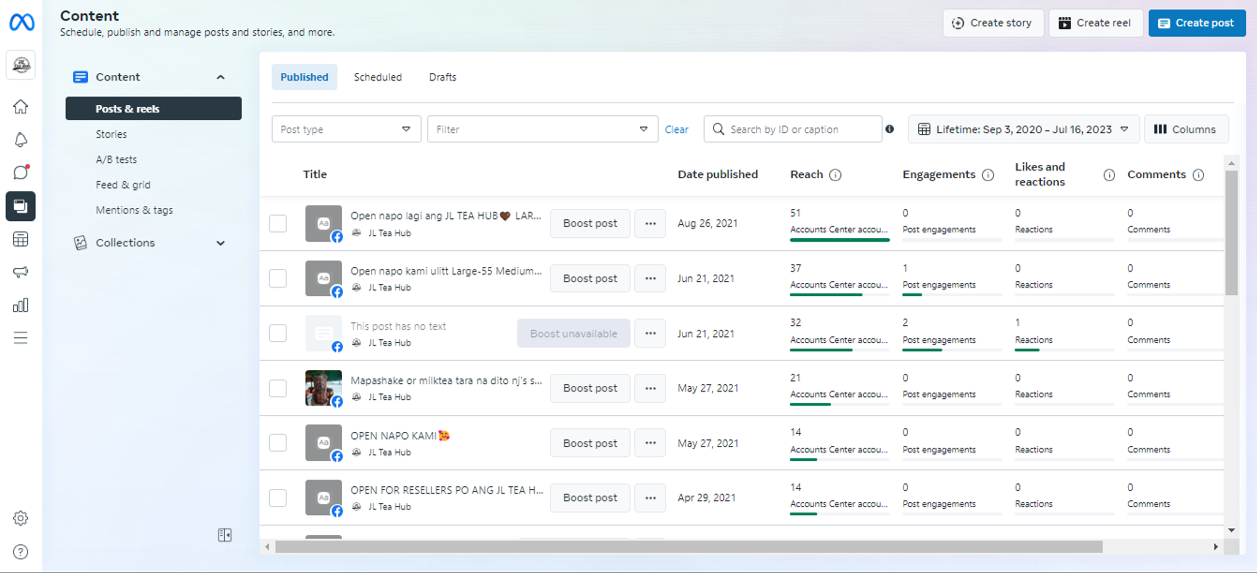Open Feed & grid in sidebar
Screen dimensions: 1257x573
coord(122,185)
